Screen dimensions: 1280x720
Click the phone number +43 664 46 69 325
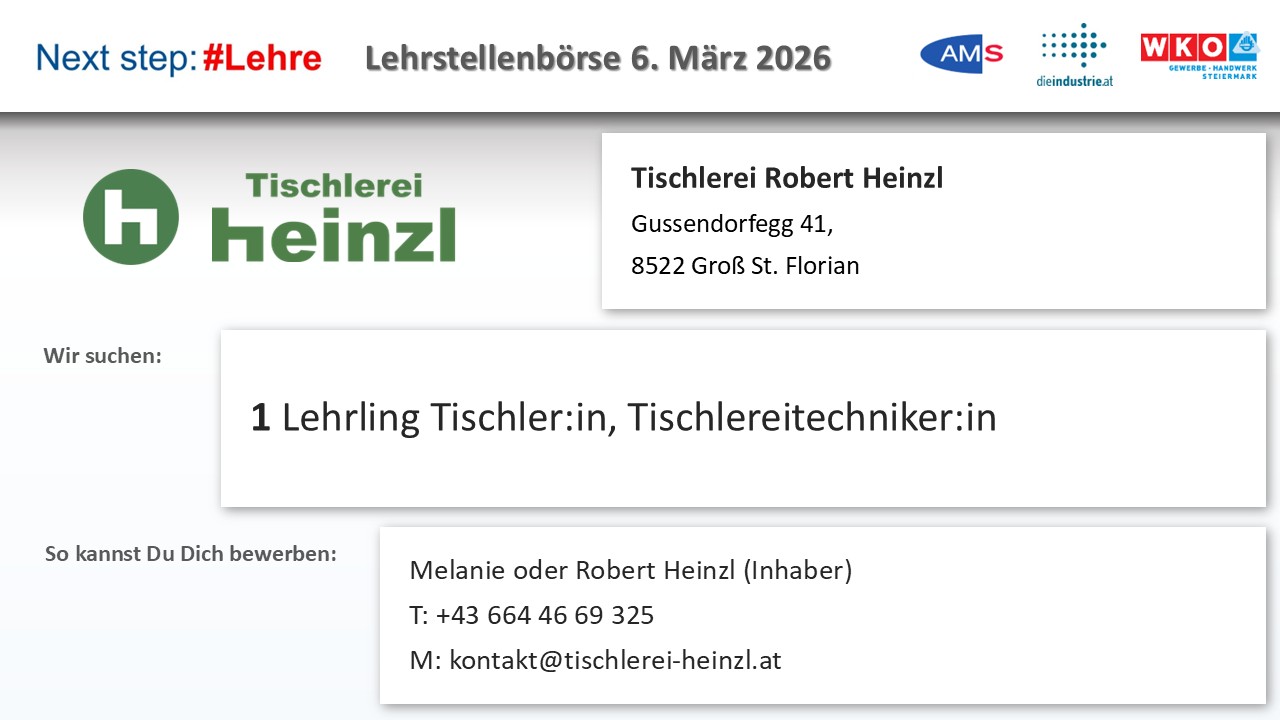[545, 615]
